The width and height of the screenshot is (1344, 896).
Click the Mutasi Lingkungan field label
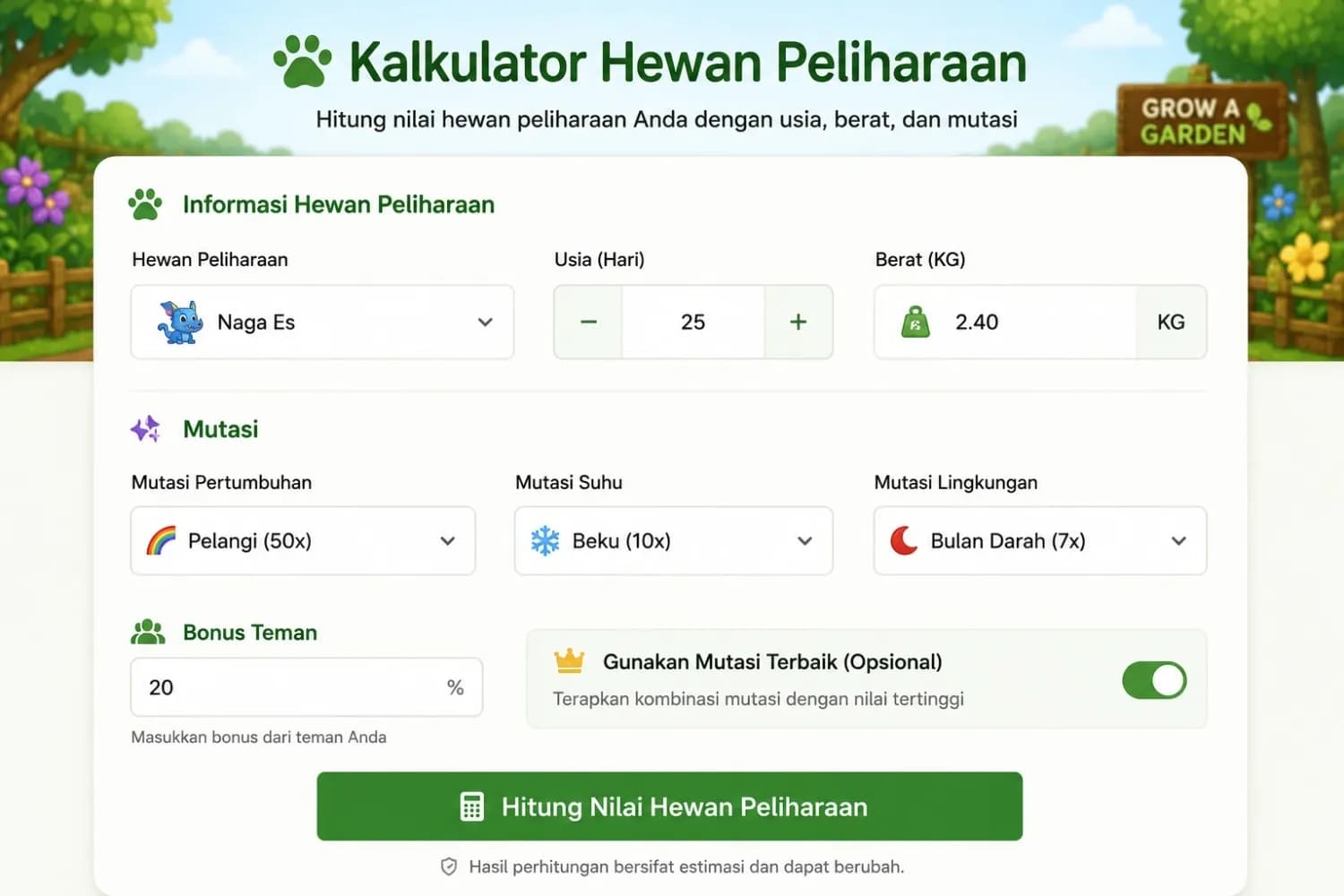(x=956, y=483)
